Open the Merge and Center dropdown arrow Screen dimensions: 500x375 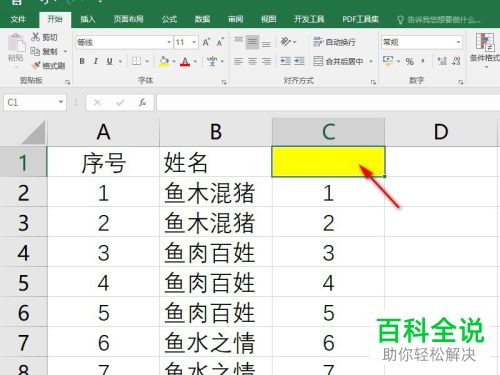pyautogui.click(x=371, y=62)
